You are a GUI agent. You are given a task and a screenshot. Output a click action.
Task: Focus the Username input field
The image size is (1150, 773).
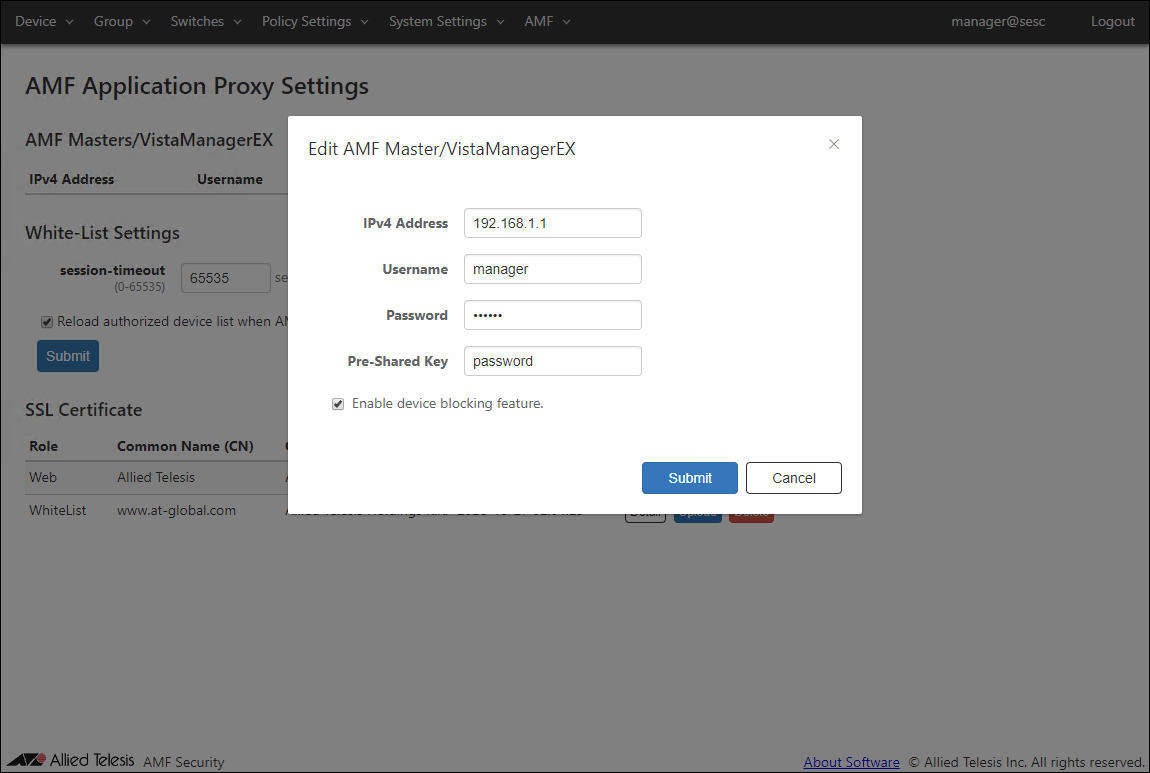click(x=552, y=269)
